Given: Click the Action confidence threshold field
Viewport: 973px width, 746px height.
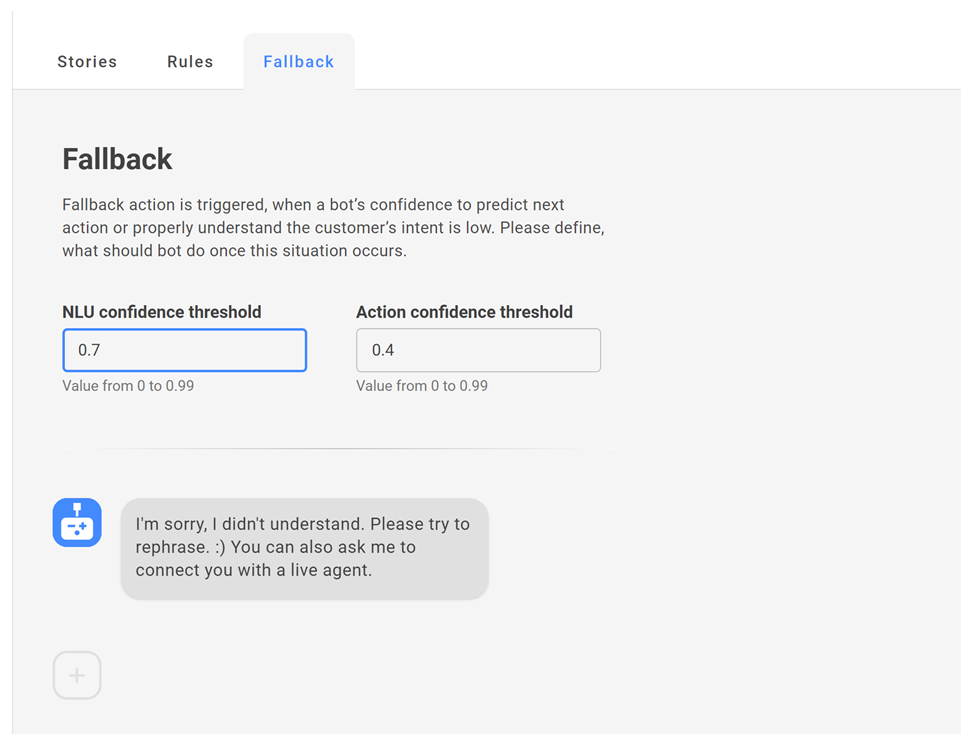Looking at the screenshot, I should click(478, 350).
